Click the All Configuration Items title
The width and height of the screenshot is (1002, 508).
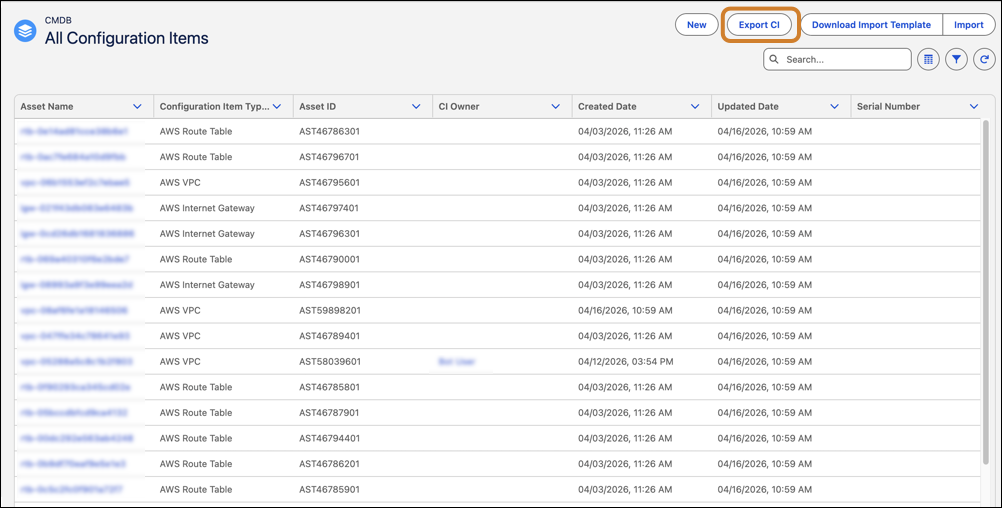click(127, 38)
